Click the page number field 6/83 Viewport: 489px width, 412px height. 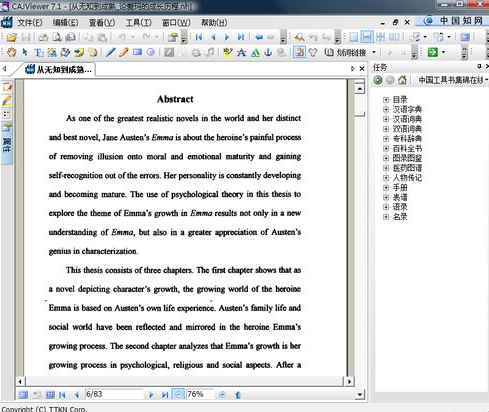[x=114, y=395]
